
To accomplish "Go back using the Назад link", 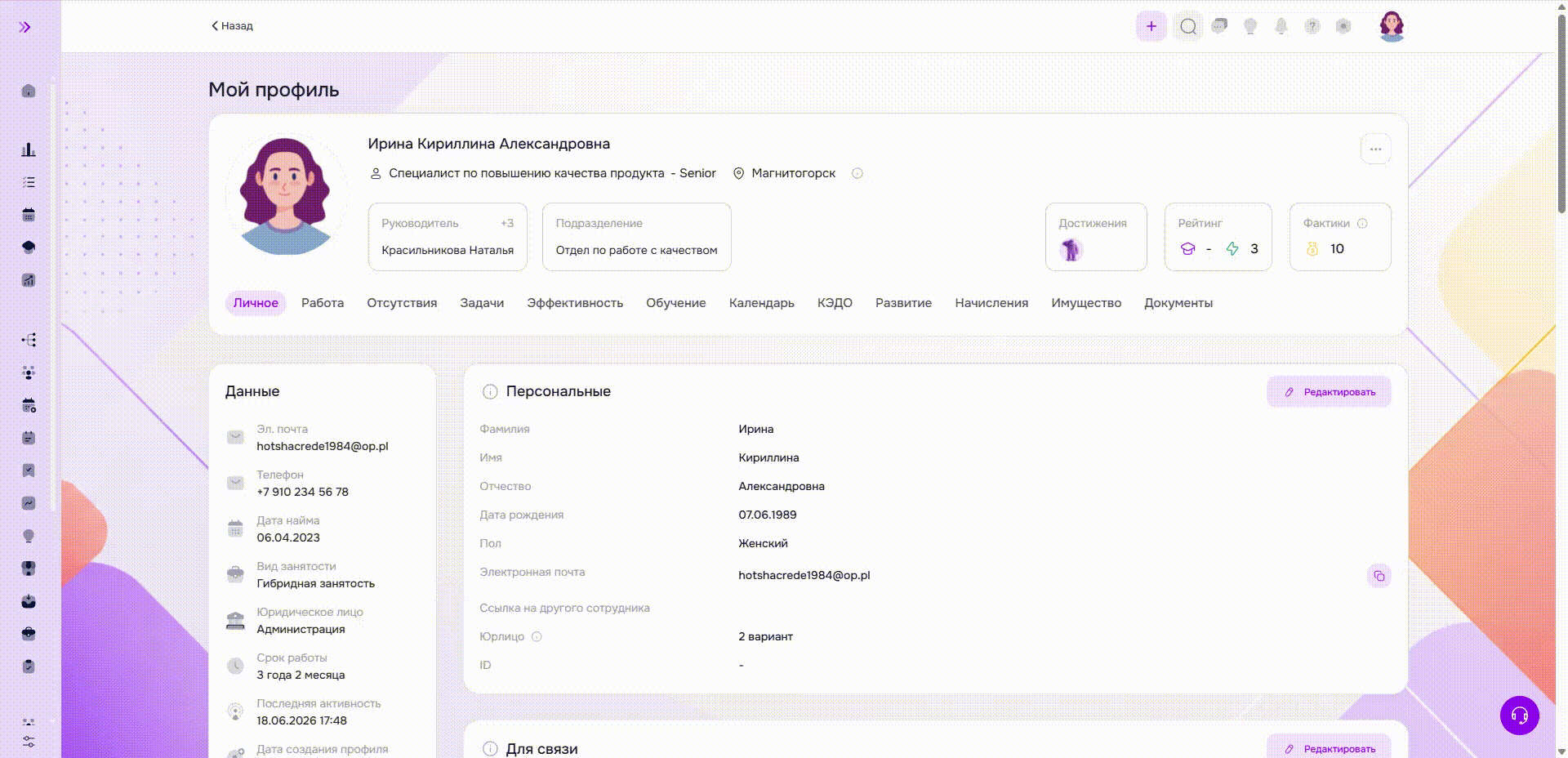I will click(x=232, y=26).
